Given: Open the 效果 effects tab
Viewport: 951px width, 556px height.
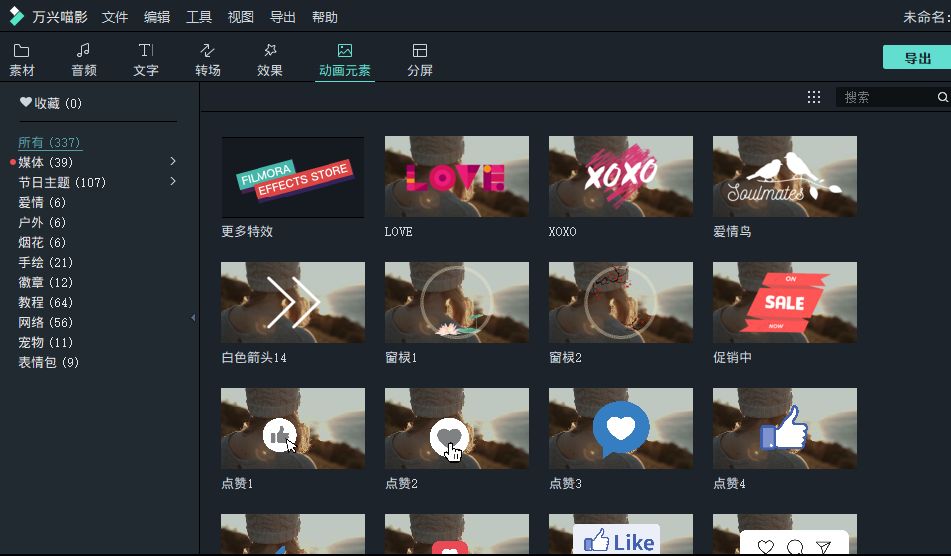Looking at the screenshot, I should coord(270,60).
